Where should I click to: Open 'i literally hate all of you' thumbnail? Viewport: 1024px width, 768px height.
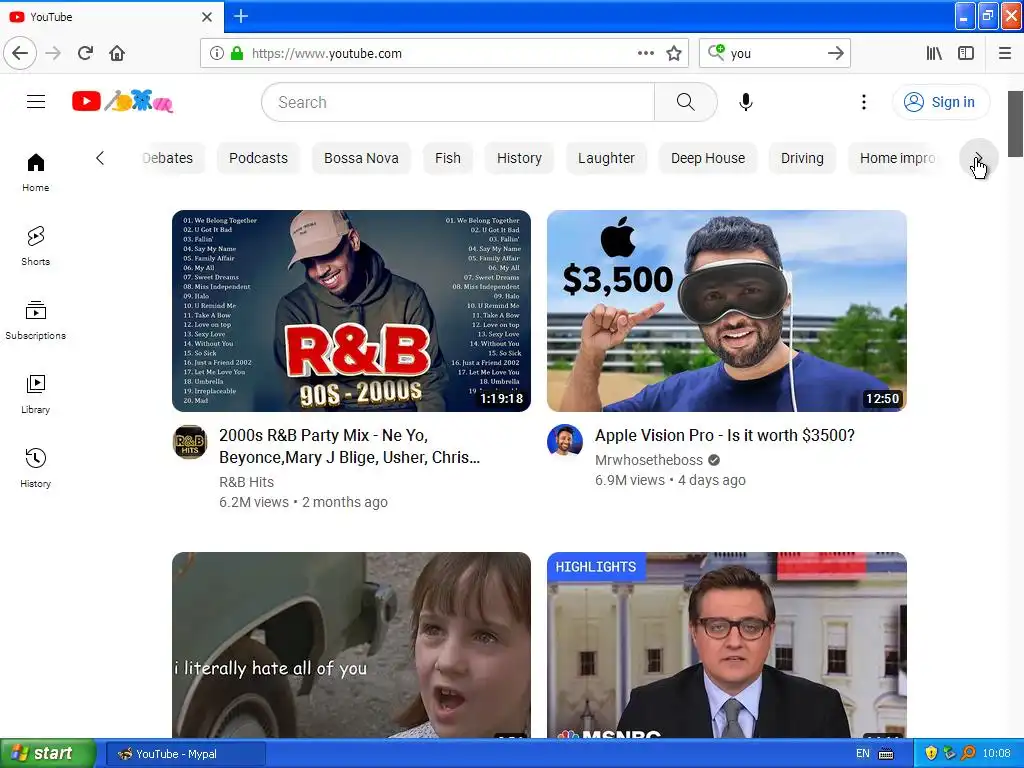coord(351,645)
